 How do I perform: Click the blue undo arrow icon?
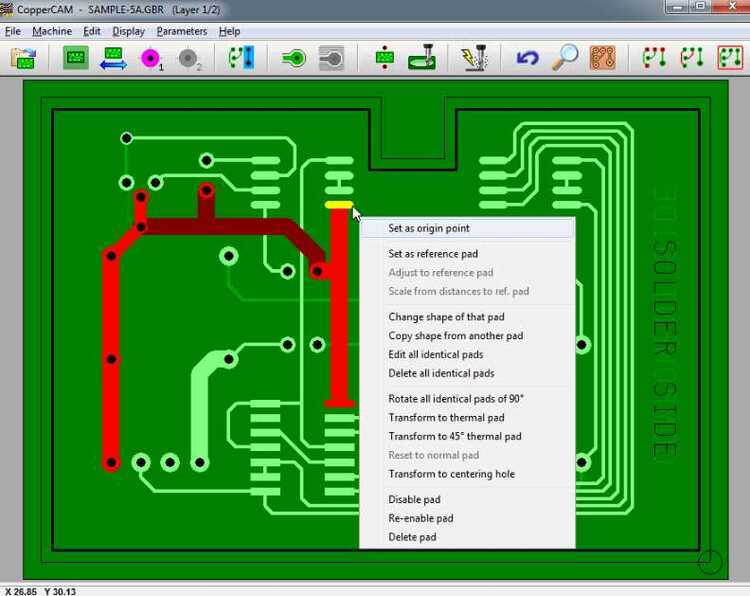tap(528, 58)
